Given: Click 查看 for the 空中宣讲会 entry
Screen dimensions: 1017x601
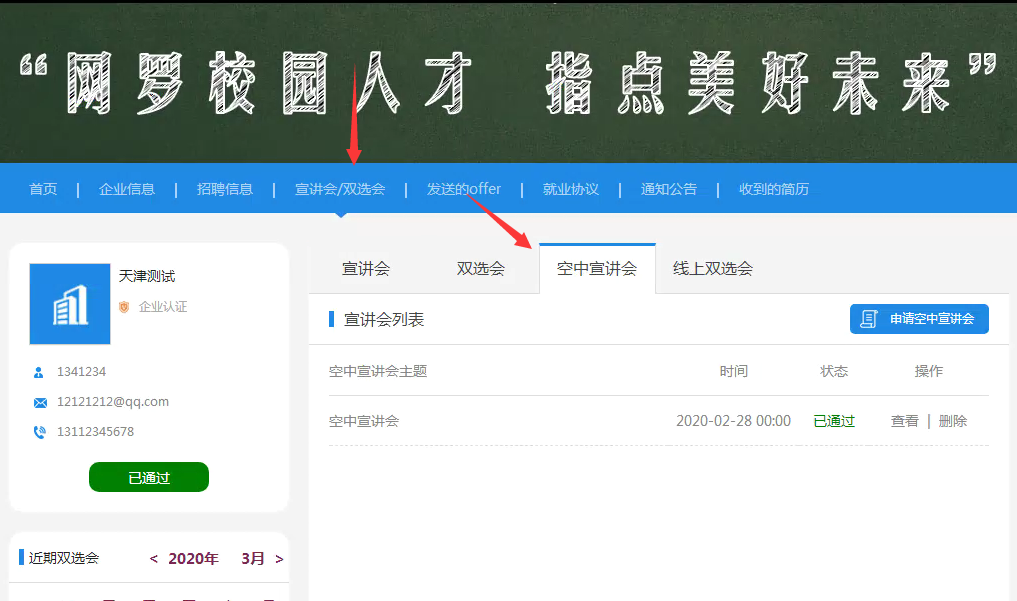Looking at the screenshot, I should 905,421.
